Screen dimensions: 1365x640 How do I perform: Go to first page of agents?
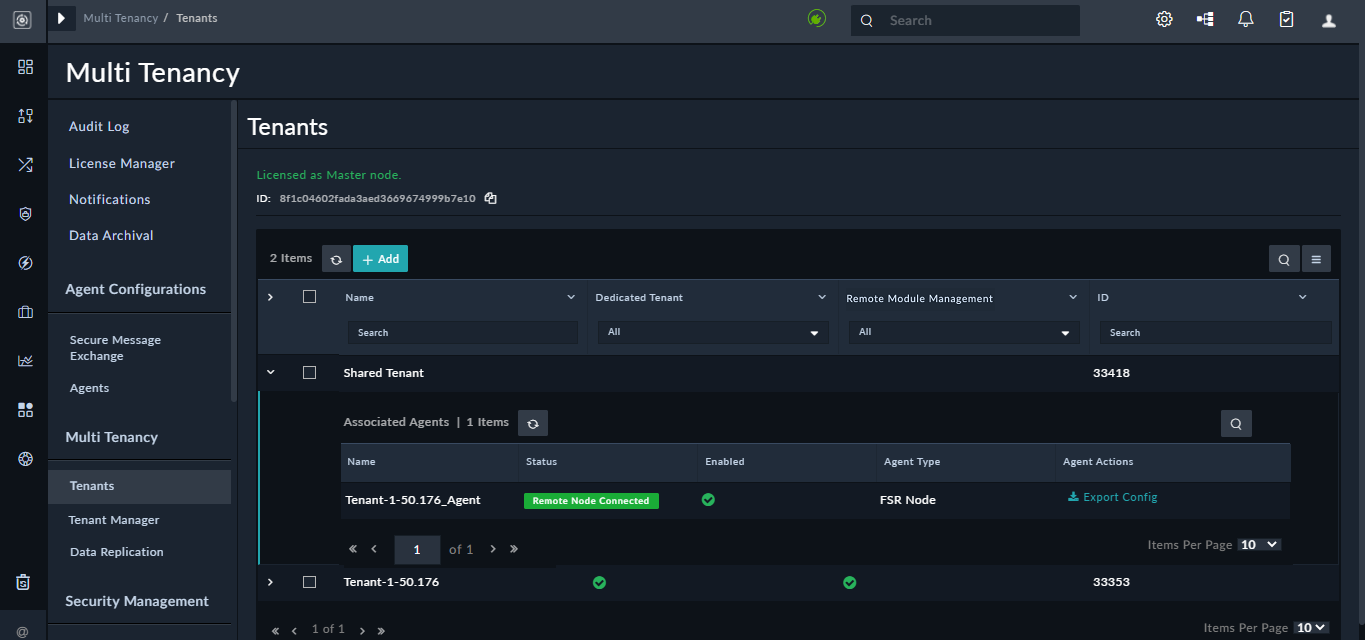(353, 549)
